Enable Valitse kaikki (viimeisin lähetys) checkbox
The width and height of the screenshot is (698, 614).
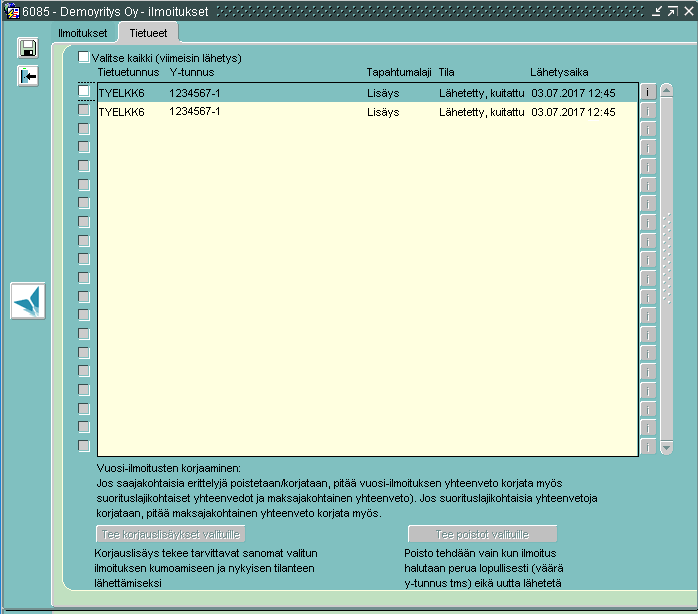coord(83,57)
